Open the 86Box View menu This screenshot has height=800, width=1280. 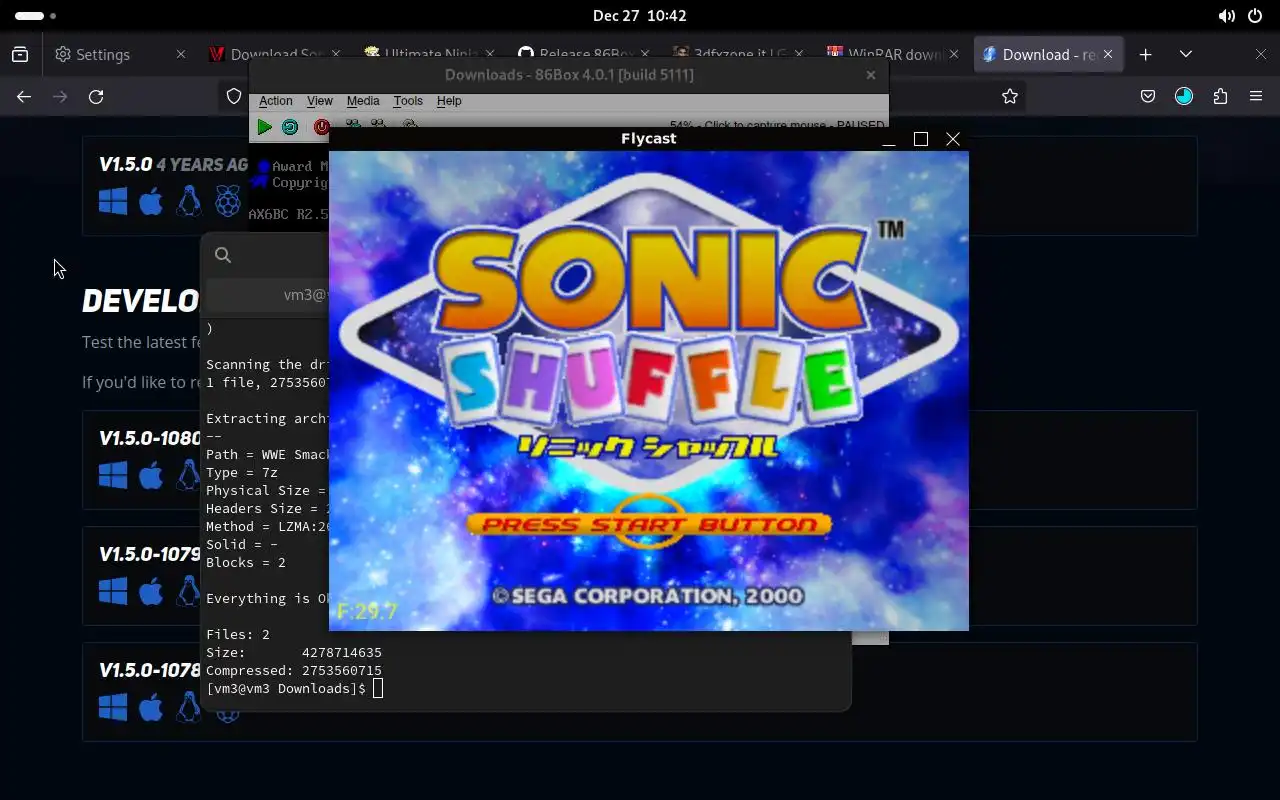tap(320, 101)
